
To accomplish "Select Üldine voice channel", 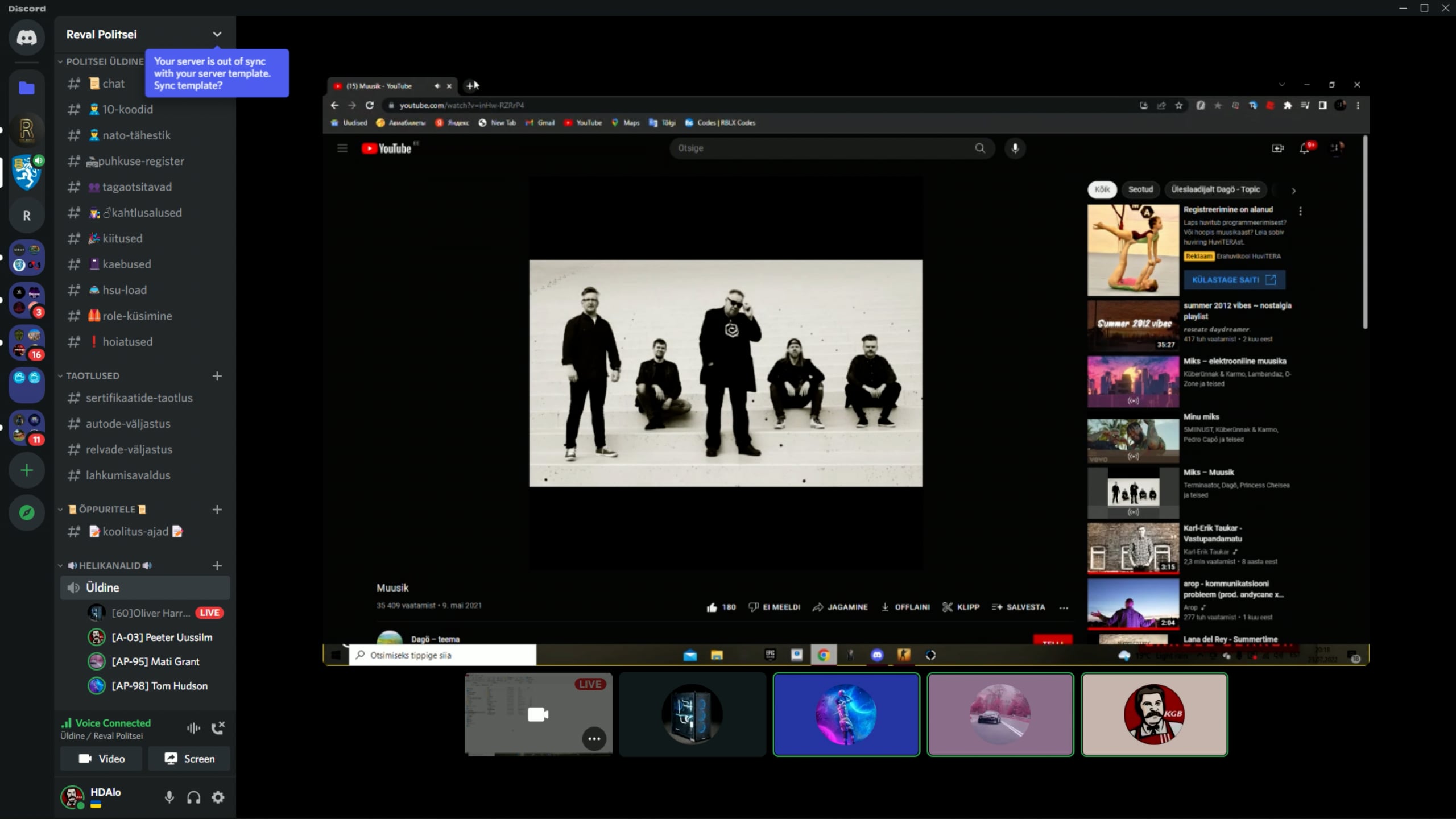I will coord(145,588).
